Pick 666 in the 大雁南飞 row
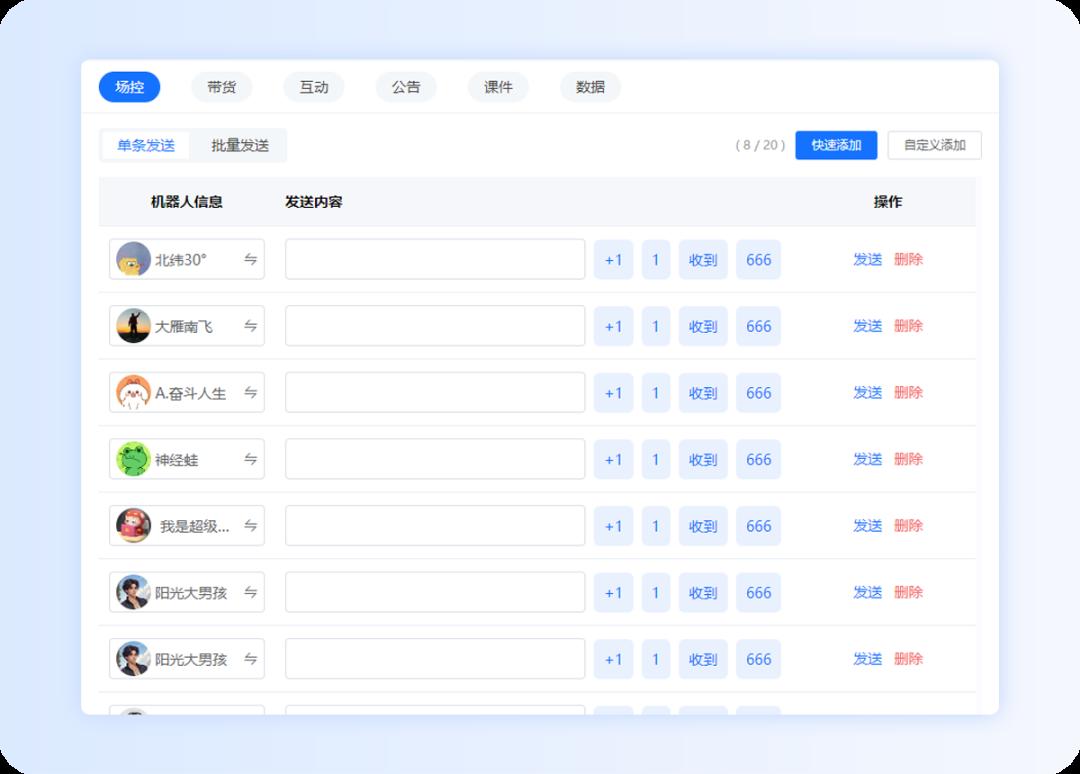This screenshot has height=774, width=1080. pyautogui.click(x=758, y=326)
